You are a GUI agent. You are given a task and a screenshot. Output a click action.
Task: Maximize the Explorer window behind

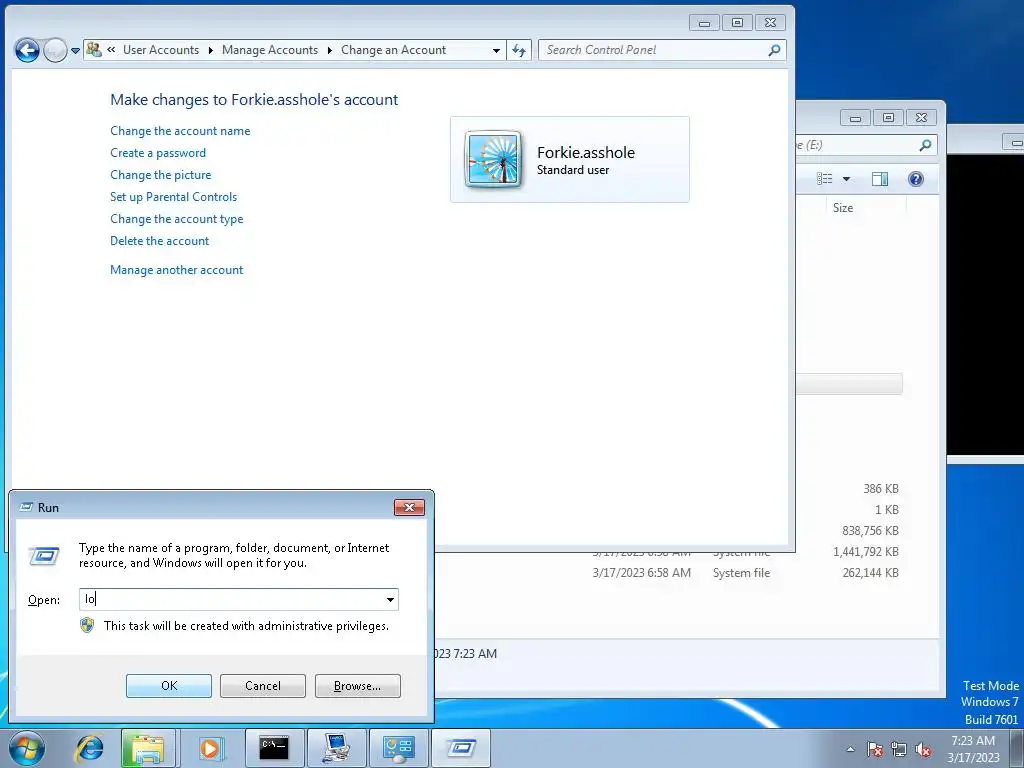click(888, 118)
